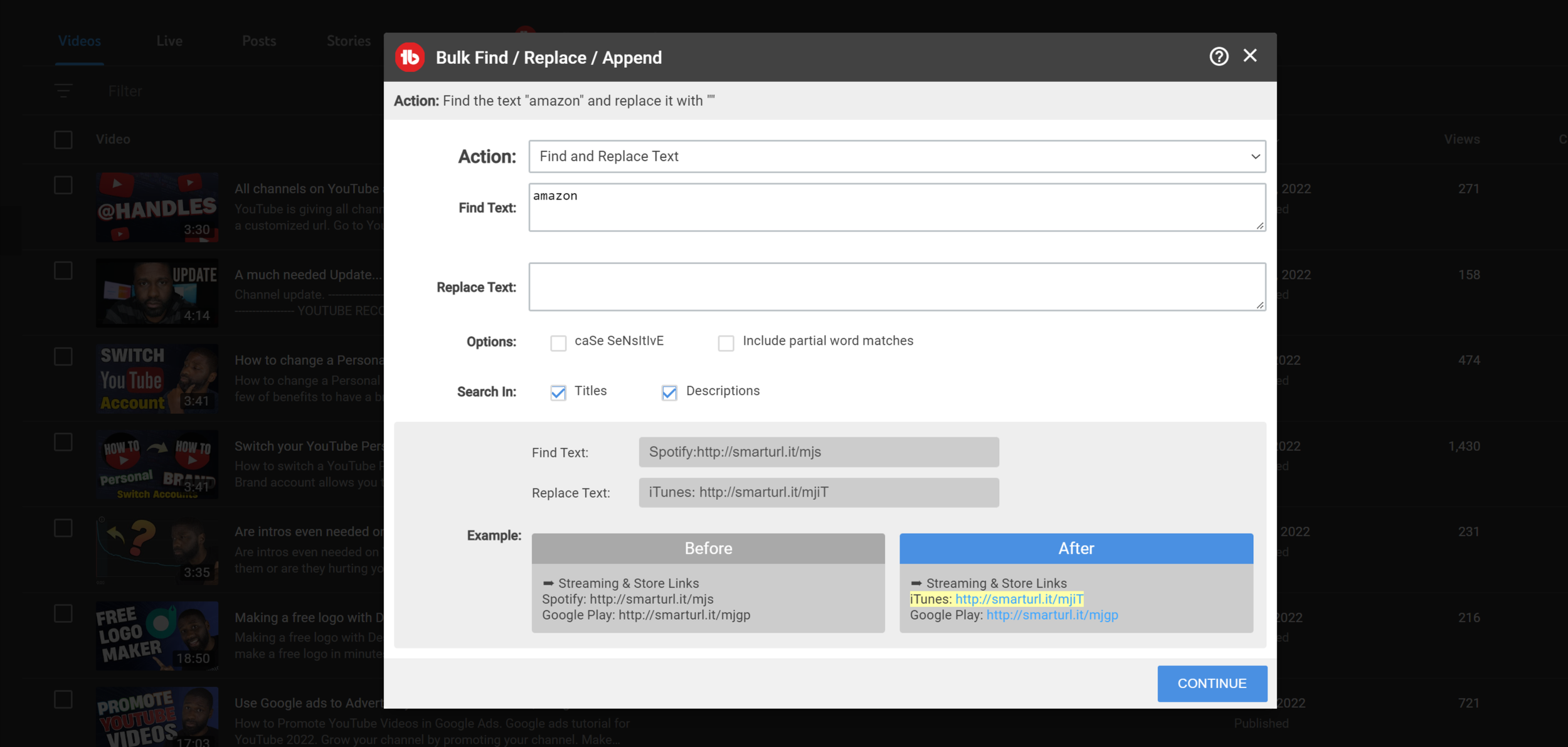Click the 721 views count
Screen dimensions: 1568x747
pos(1469,703)
